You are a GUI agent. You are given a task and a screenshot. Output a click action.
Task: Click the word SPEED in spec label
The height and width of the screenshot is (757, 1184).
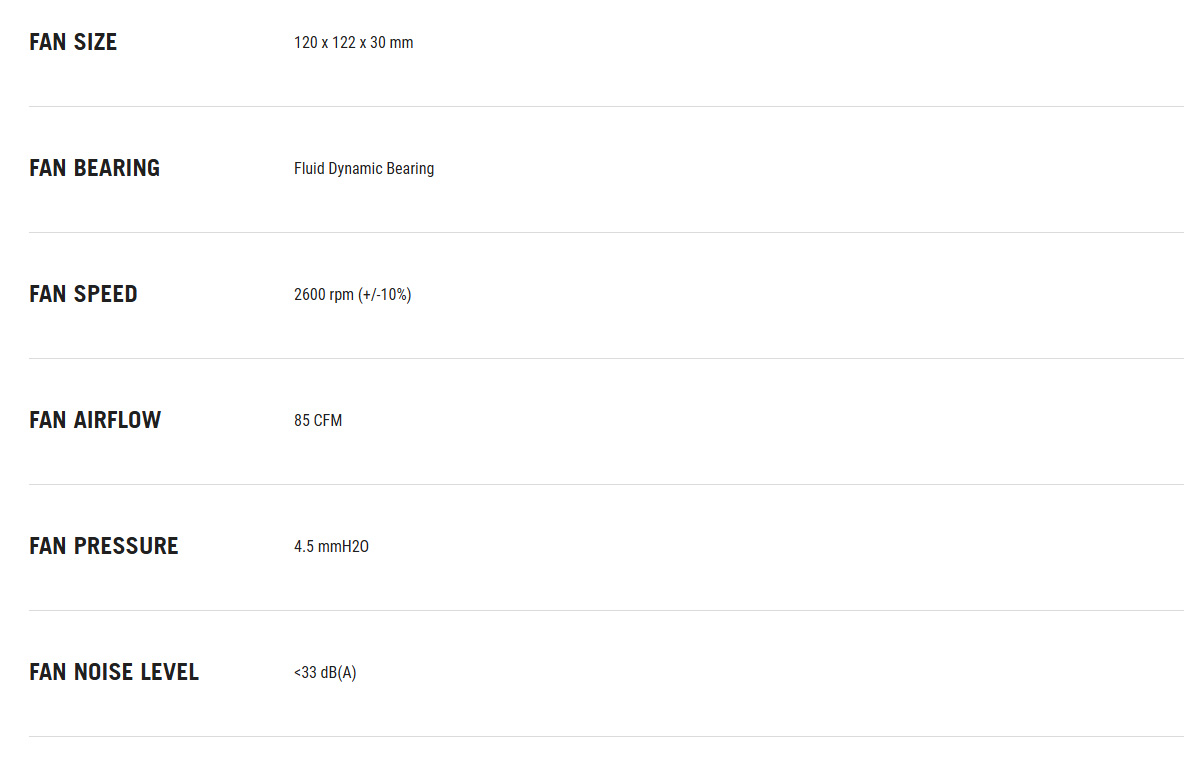(x=106, y=294)
